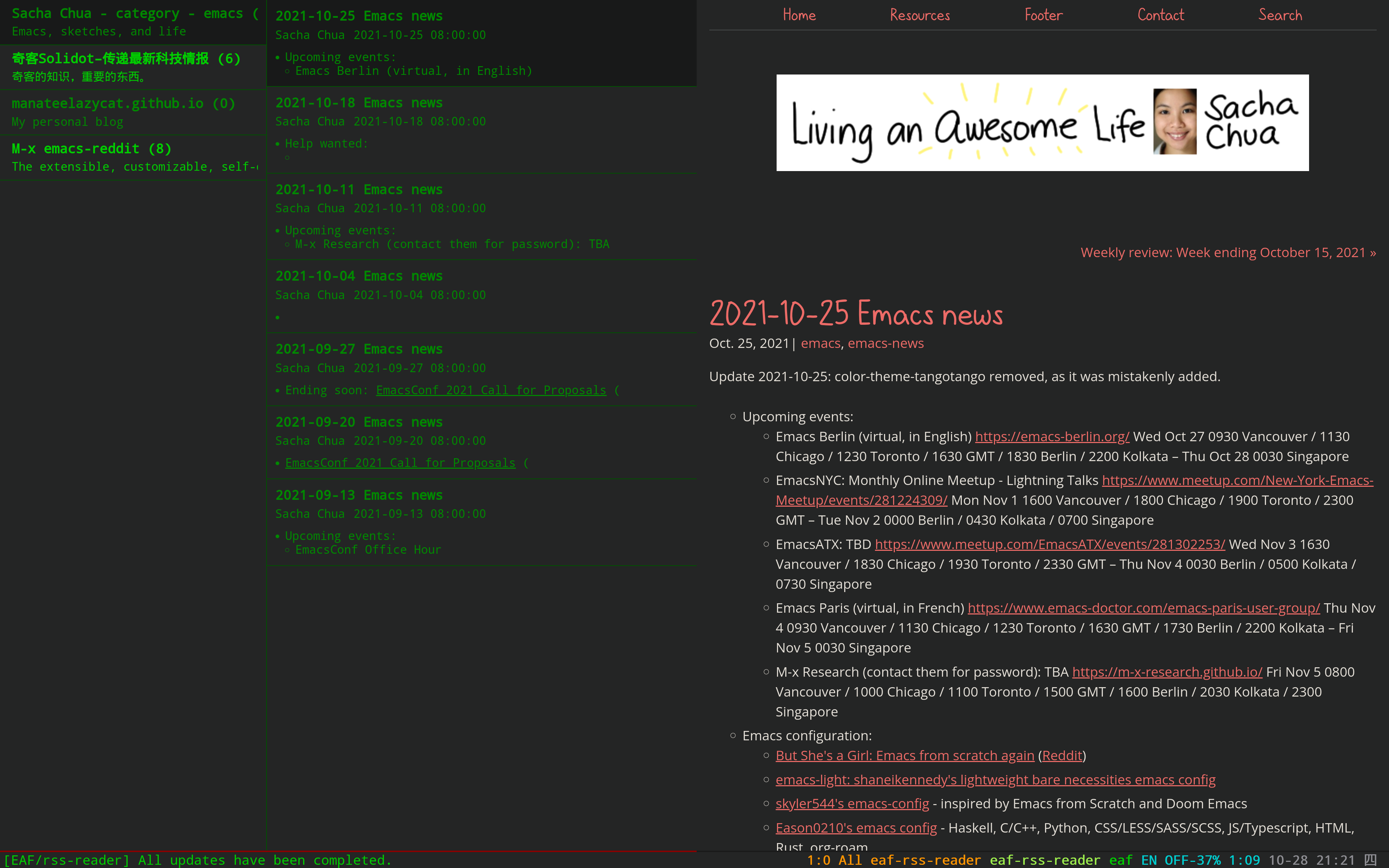This screenshot has height=868, width=1389.
Task: Click the emacs-news category tag
Action: click(885, 343)
